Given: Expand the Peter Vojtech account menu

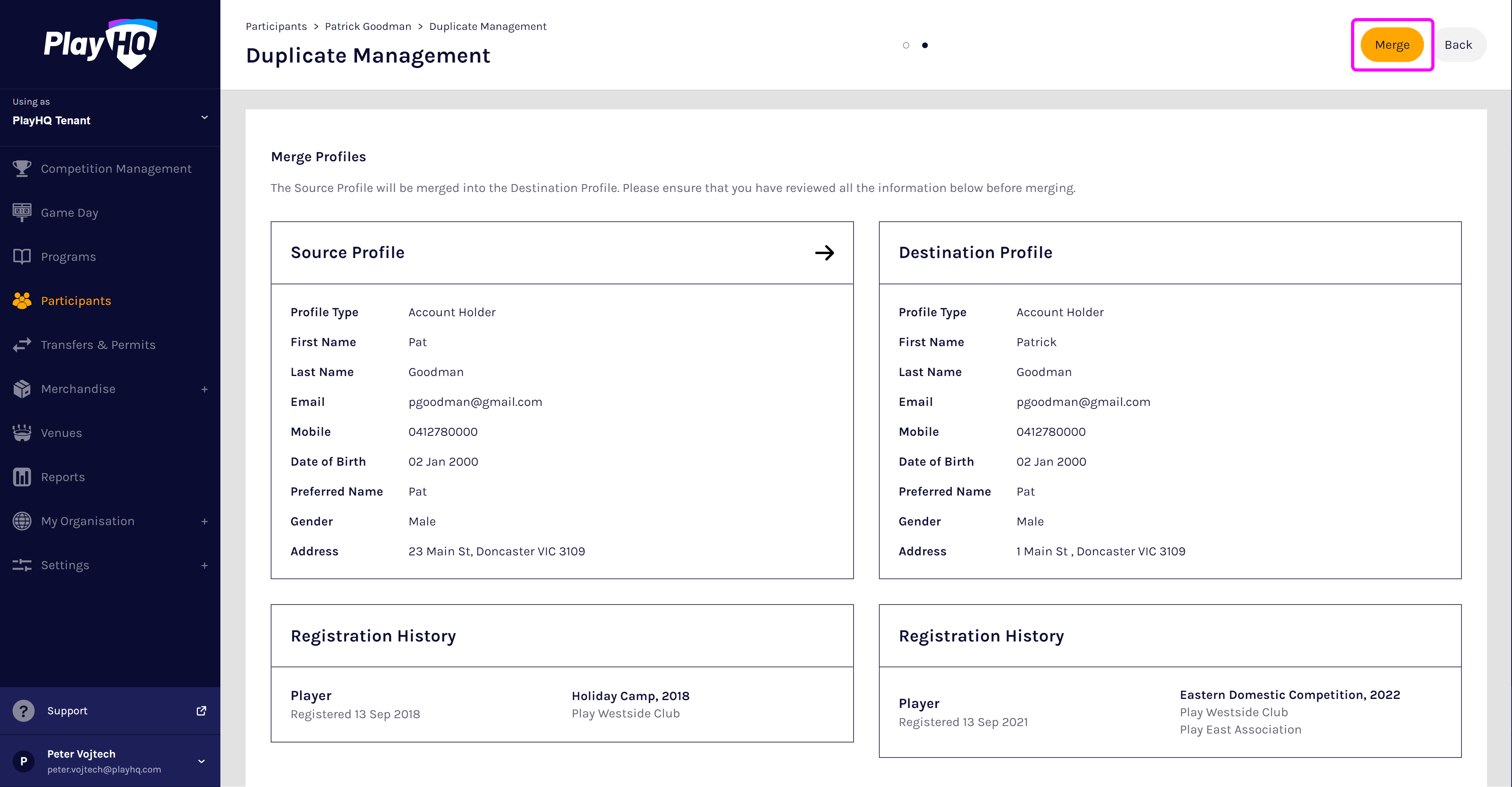Looking at the screenshot, I should tap(201, 761).
